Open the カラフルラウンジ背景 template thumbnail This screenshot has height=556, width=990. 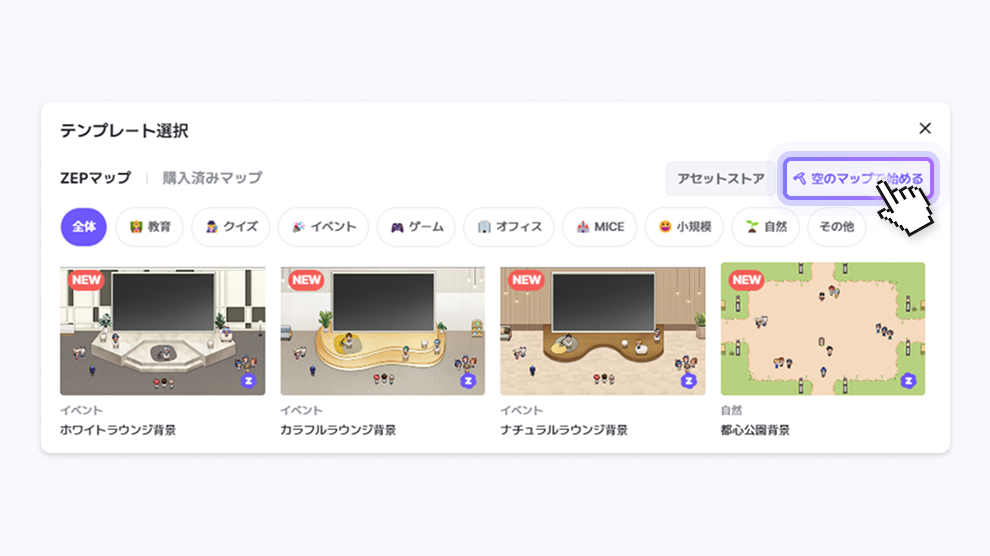tap(383, 331)
